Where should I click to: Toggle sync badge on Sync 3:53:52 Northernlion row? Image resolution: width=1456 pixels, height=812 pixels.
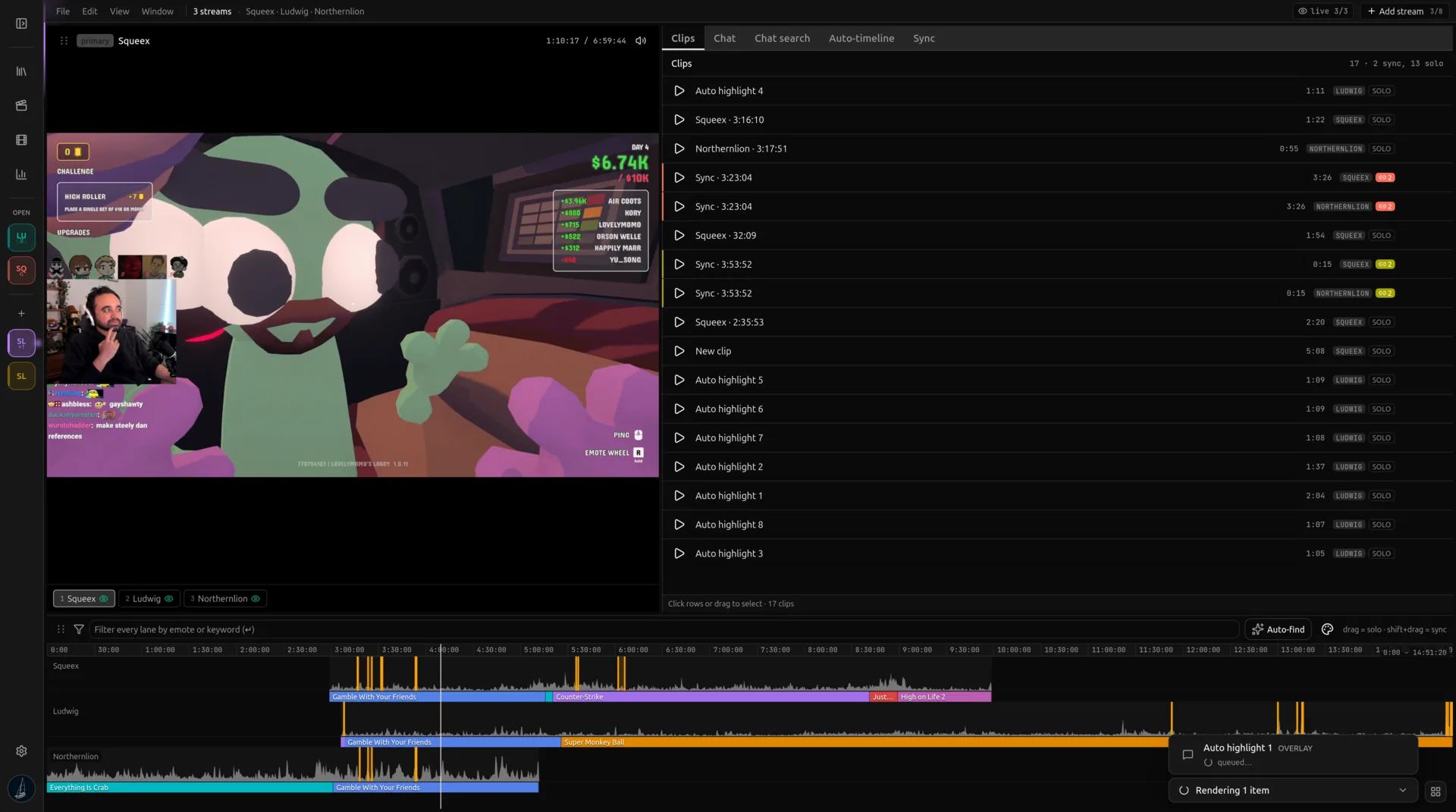(x=1385, y=293)
